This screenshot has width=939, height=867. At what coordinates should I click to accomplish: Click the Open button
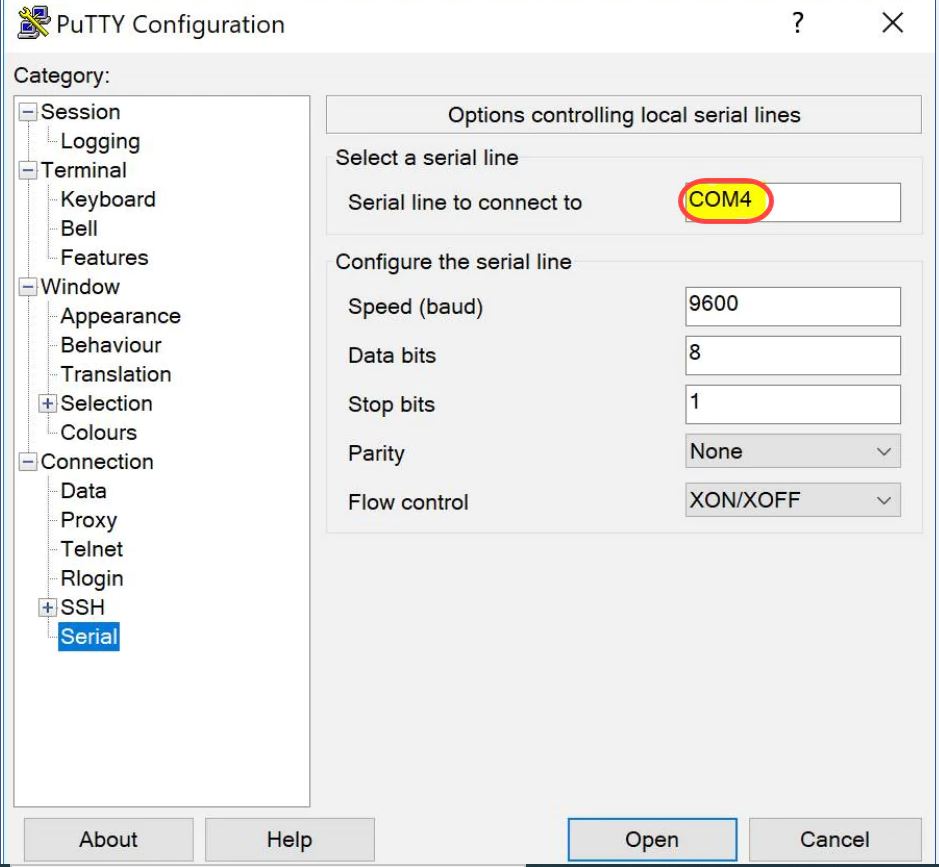click(652, 839)
